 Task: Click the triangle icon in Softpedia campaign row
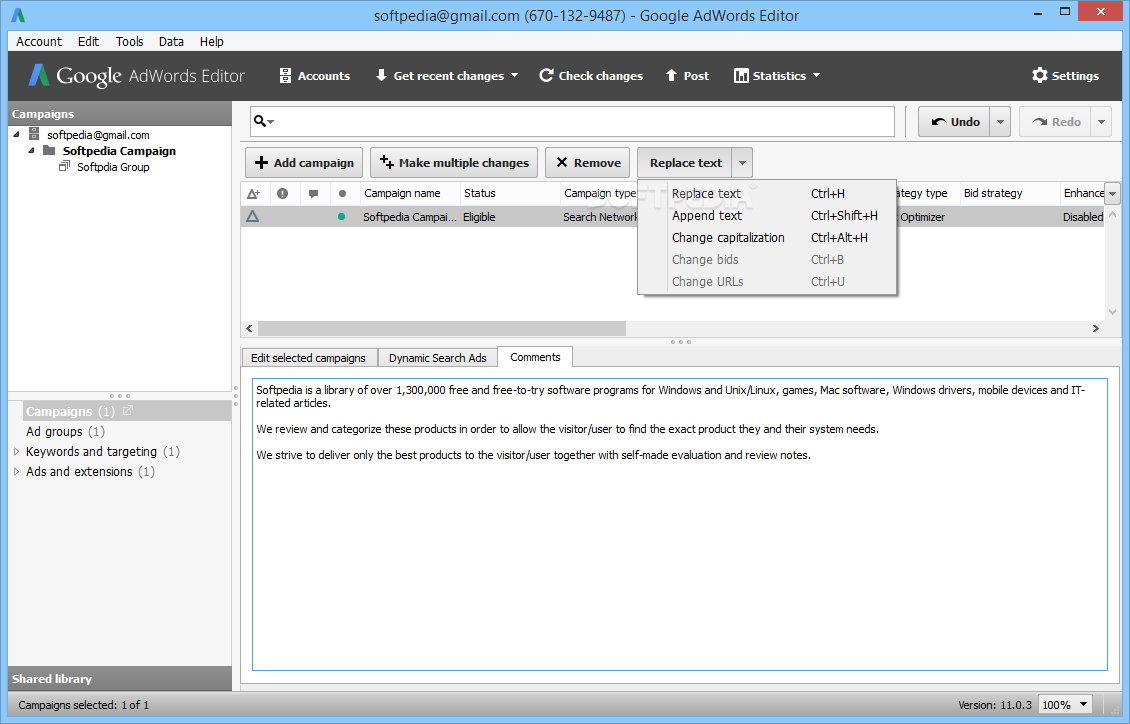point(253,216)
